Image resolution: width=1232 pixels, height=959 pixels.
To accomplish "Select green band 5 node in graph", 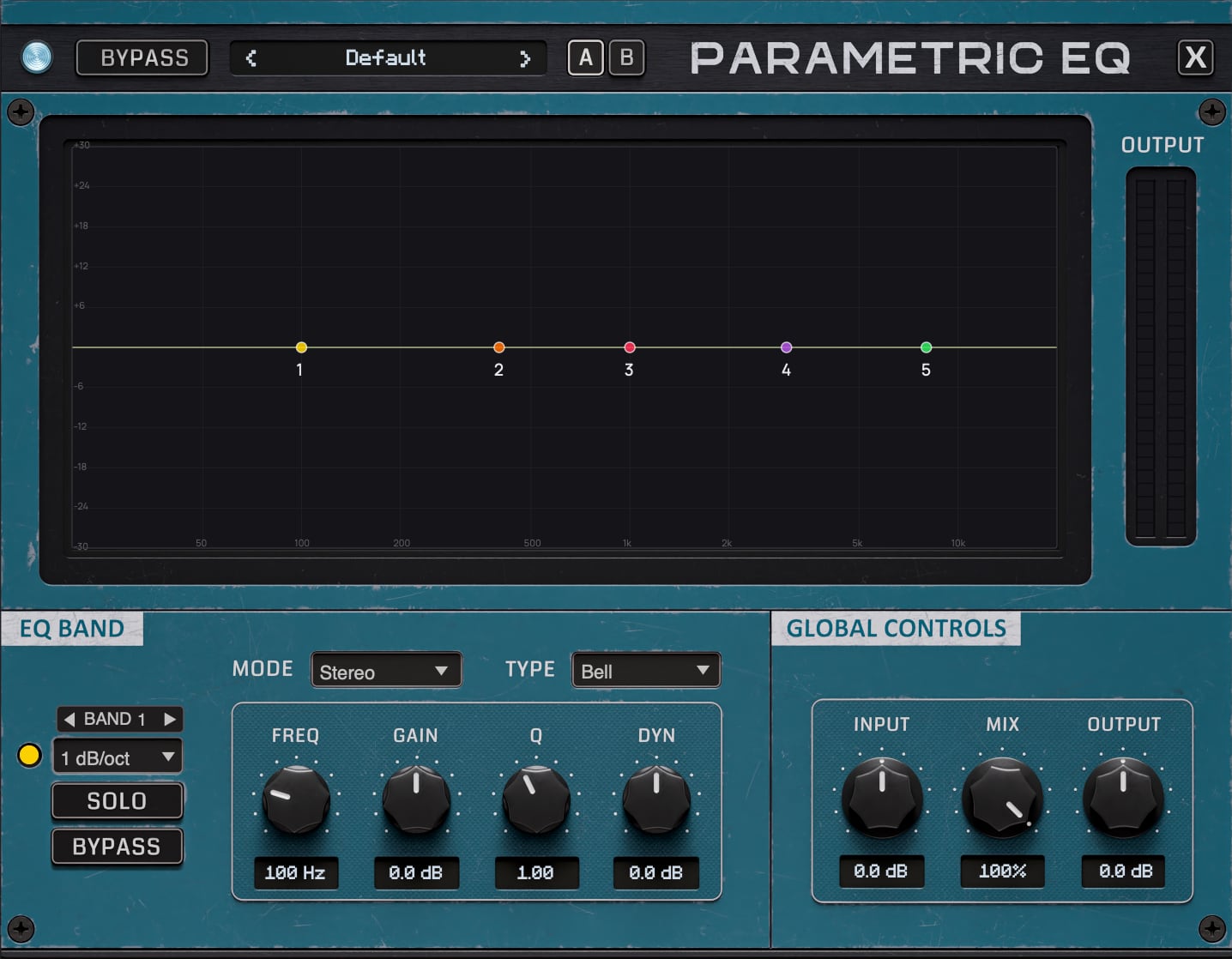I will 927,347.
